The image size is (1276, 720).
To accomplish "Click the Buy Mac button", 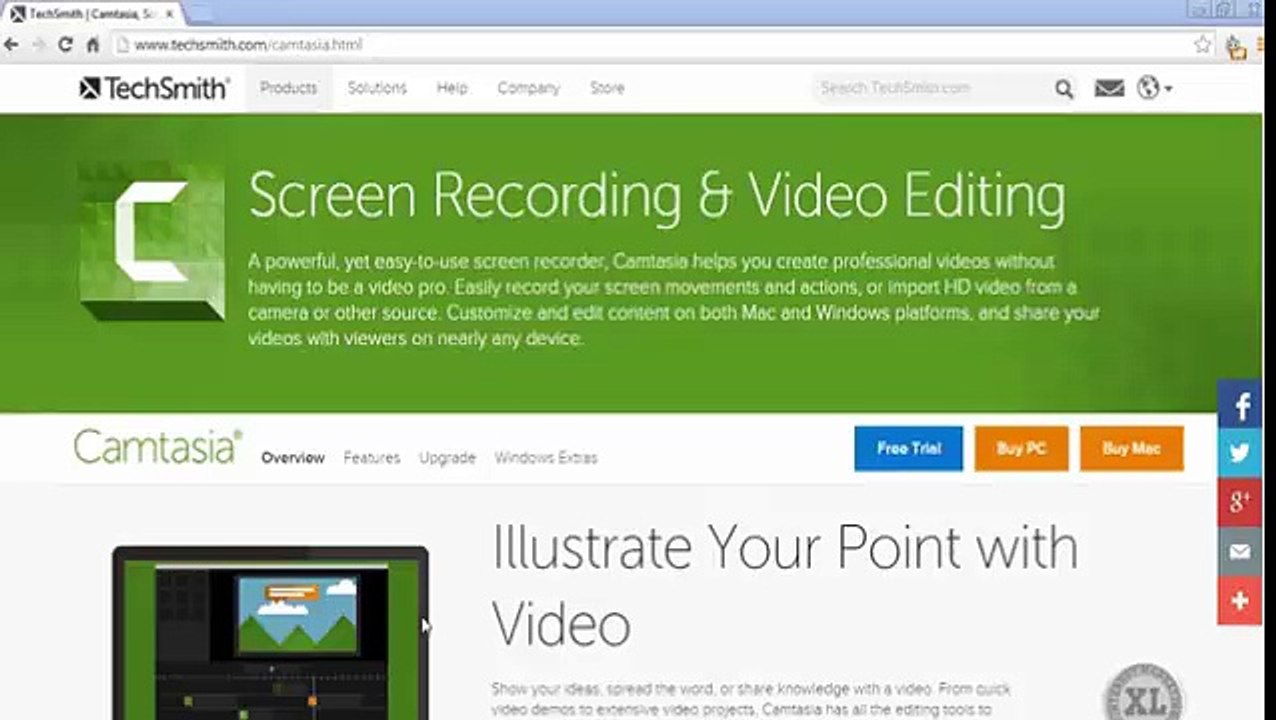I will click(1131, 449).
